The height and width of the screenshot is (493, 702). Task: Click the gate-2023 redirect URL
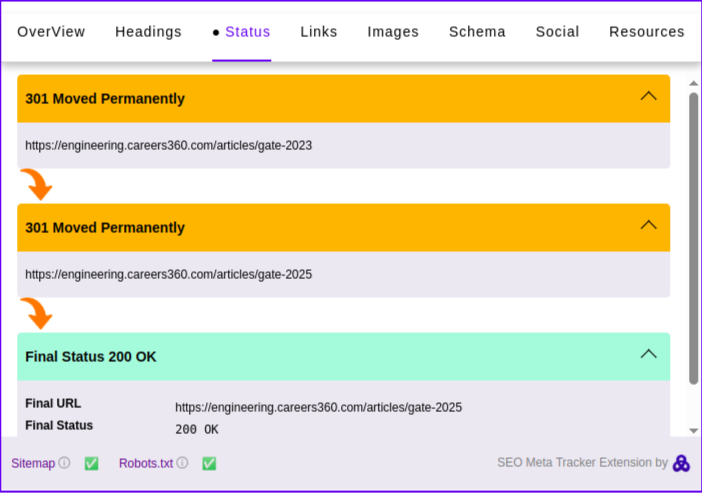pyautogui.click(x=168, y=146)
